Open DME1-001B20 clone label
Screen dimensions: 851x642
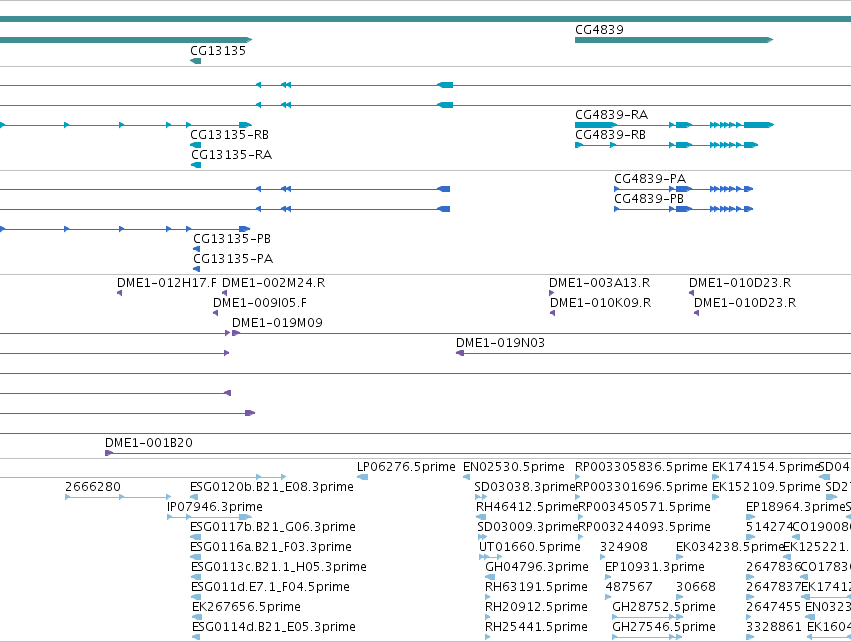click(149, 443)
